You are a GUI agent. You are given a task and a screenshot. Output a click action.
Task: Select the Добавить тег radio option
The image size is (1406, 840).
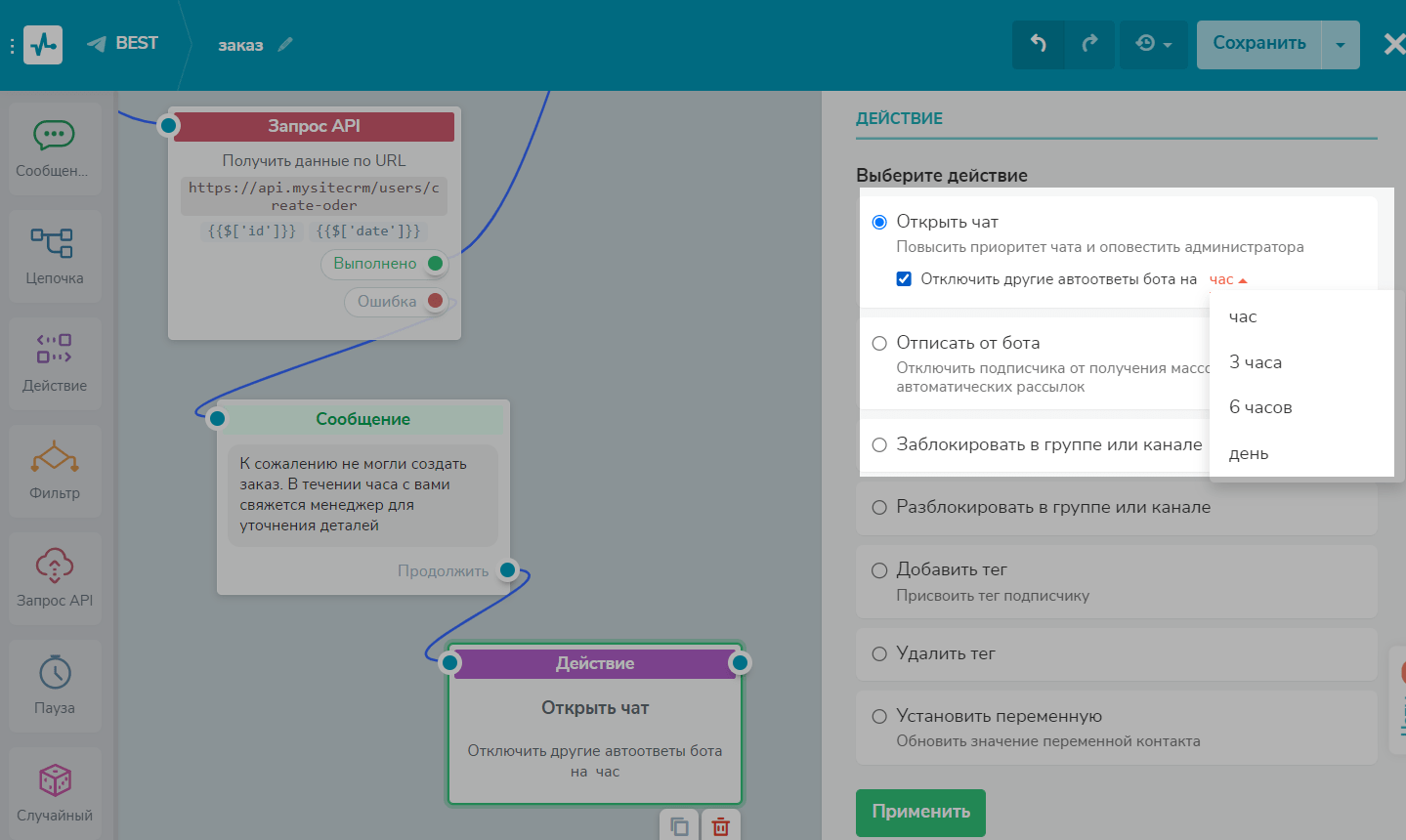[x=879, y=569]
